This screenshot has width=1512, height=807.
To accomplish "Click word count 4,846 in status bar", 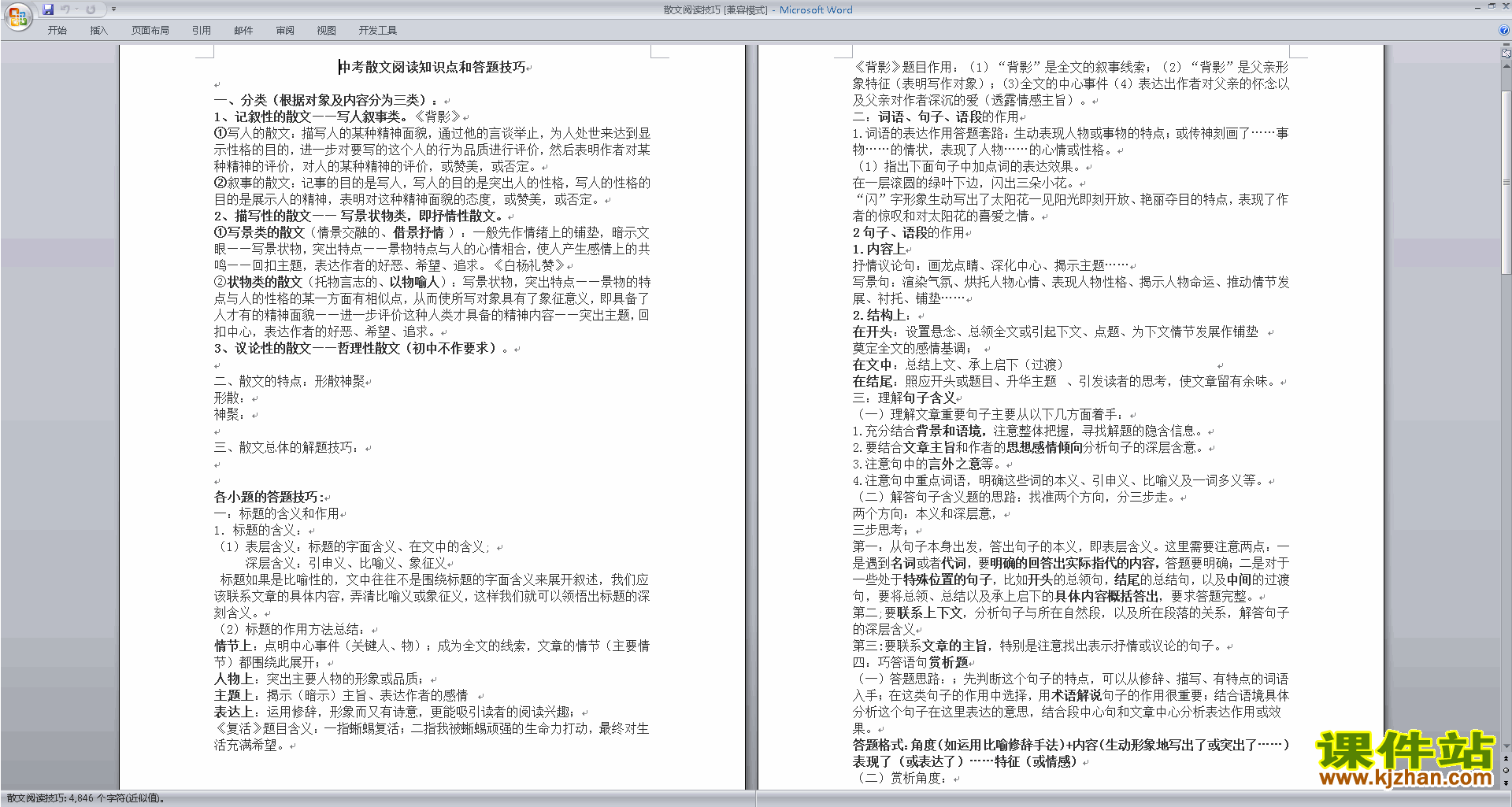I will coord(86,798).
